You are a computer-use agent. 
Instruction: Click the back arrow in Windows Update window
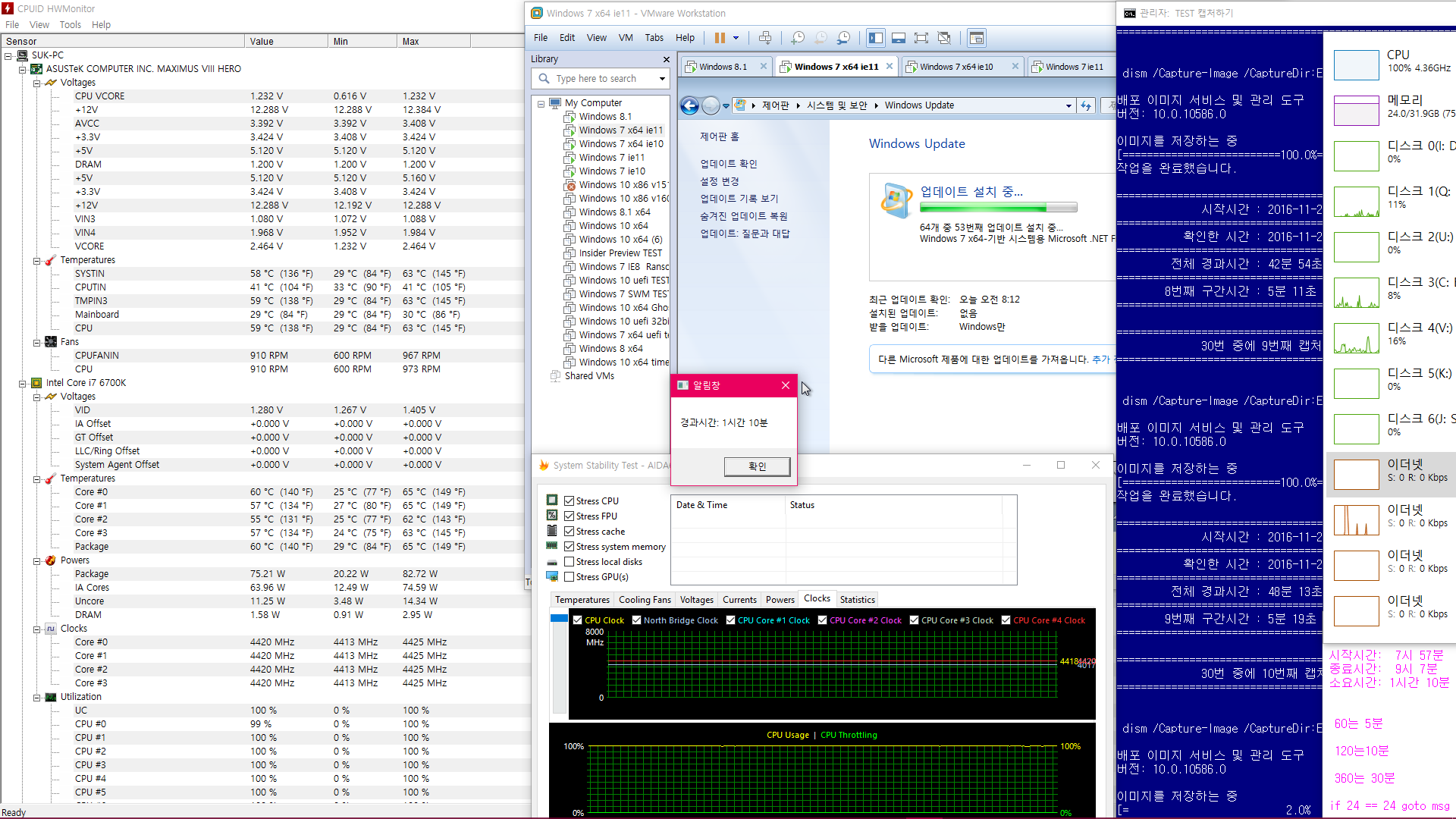689,105
